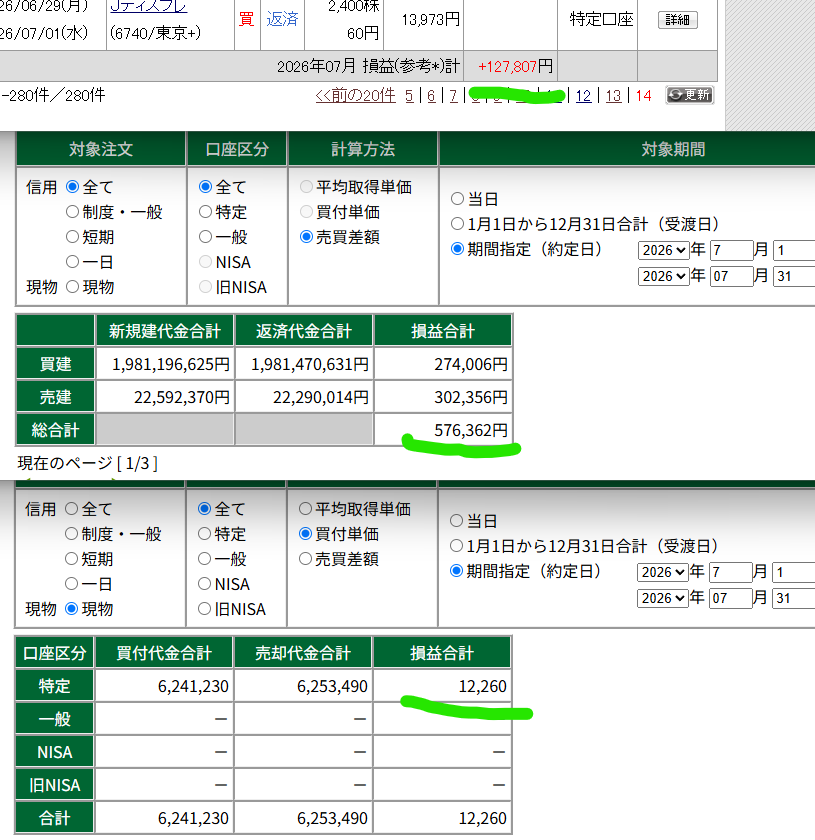
Task: Click the 特定 row purchase total 6,241,230
Action: (193, 686)
